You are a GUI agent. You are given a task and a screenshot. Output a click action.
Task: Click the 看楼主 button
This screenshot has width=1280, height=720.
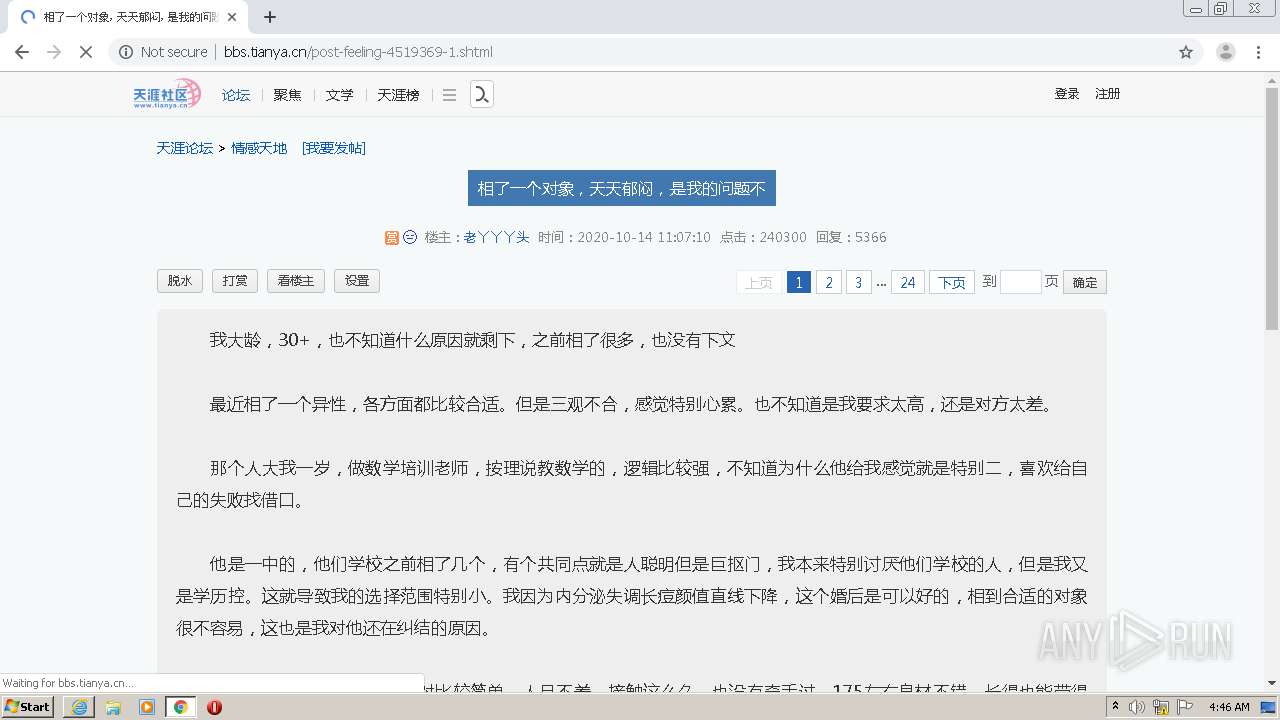pyautogui.click(x=296, y=281)
